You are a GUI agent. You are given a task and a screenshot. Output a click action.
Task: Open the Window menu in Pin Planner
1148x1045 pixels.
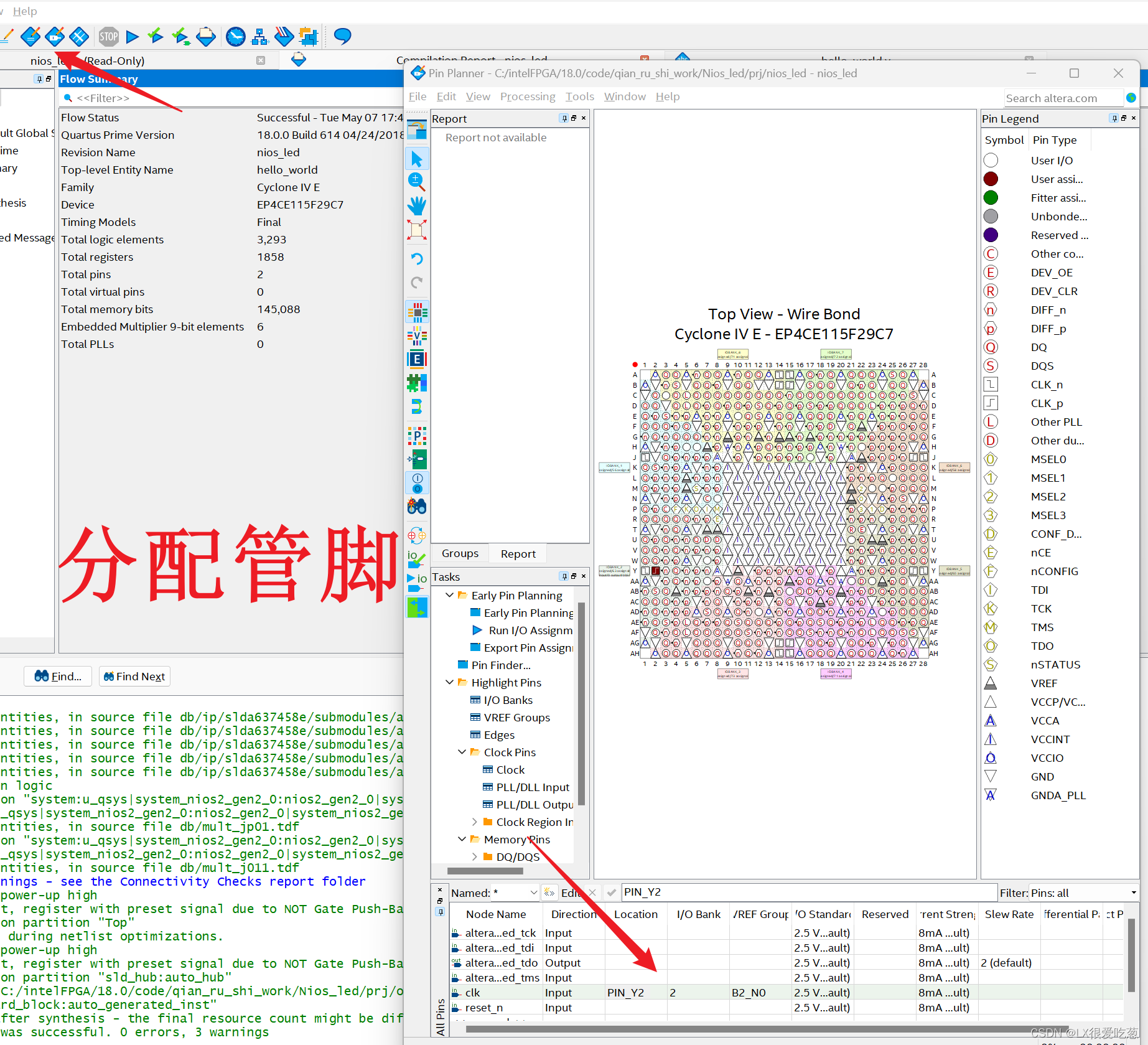click(x=625, y=96)
